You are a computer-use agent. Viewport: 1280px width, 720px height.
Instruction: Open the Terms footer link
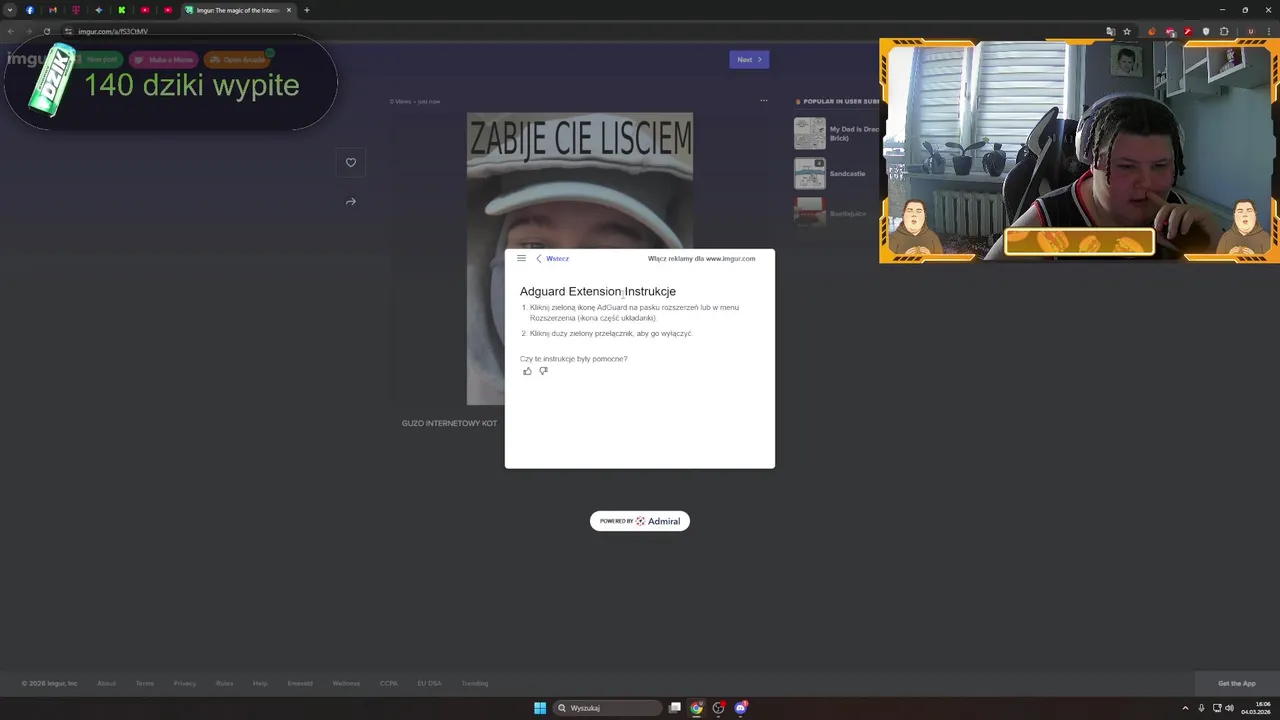tap(145, 683)
